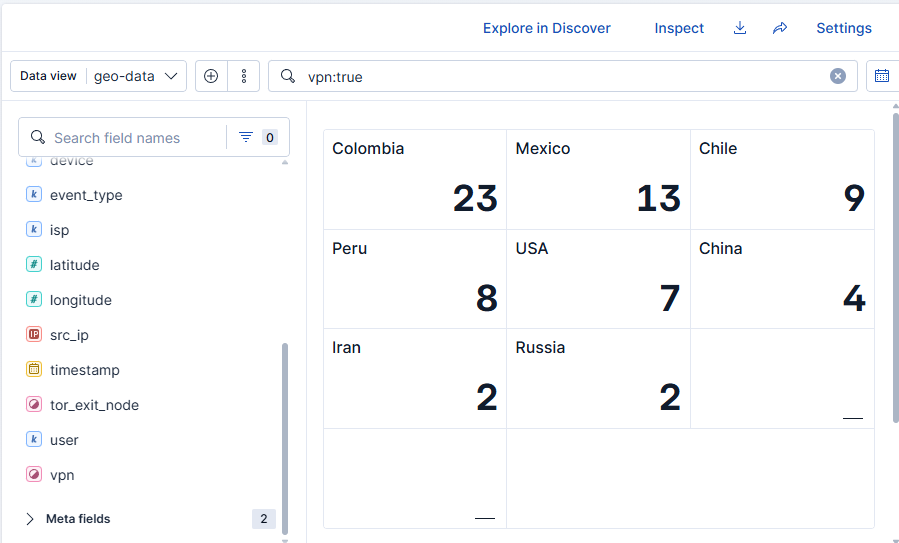Select the longitude field
This screenshot has width=899, height=543.
(x=80, y=300)
